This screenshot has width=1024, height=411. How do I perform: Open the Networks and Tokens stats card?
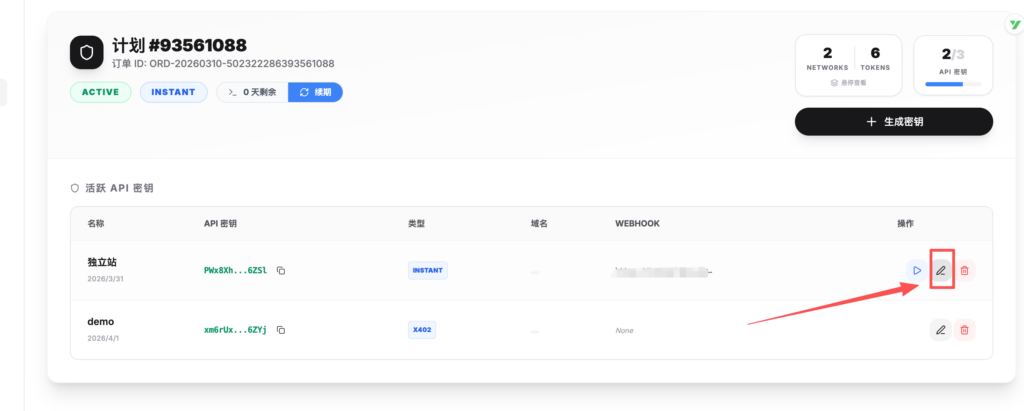point(848,65)
